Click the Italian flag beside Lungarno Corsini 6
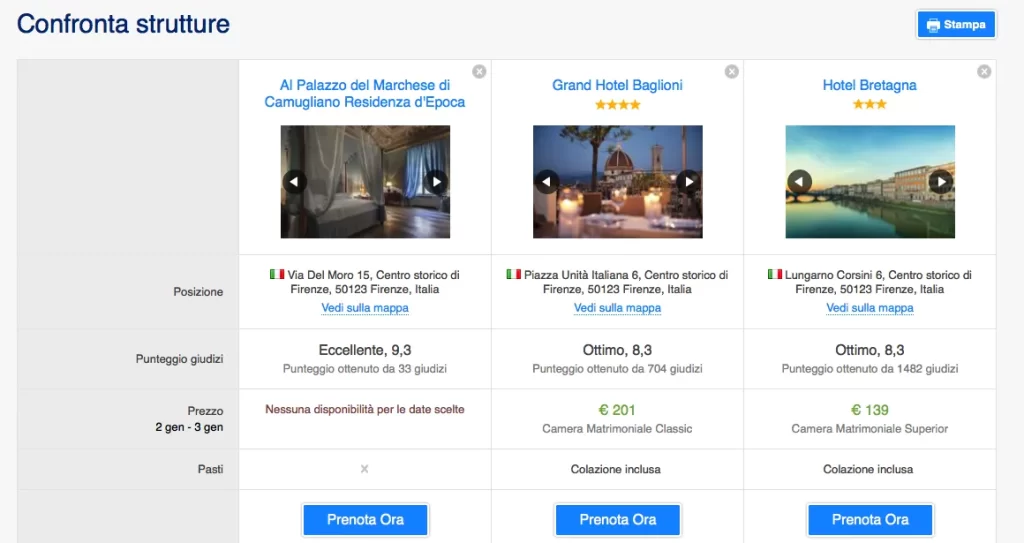This screenshot has width=1024, height=543. (x=775, y=274)
